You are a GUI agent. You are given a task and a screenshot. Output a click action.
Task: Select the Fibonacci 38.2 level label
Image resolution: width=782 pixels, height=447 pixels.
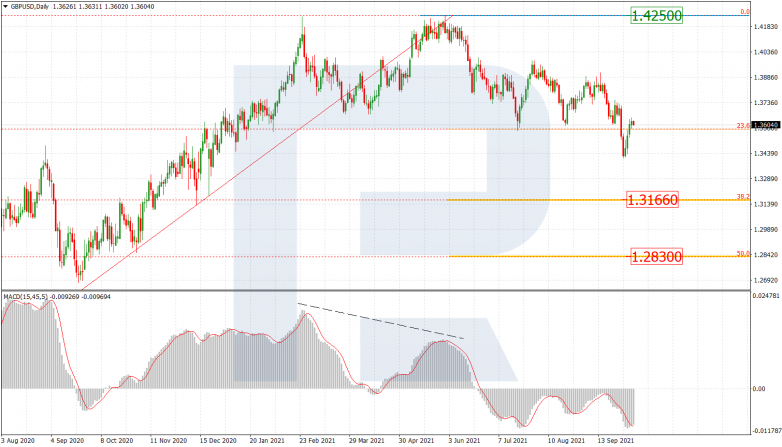pos(743,197)
